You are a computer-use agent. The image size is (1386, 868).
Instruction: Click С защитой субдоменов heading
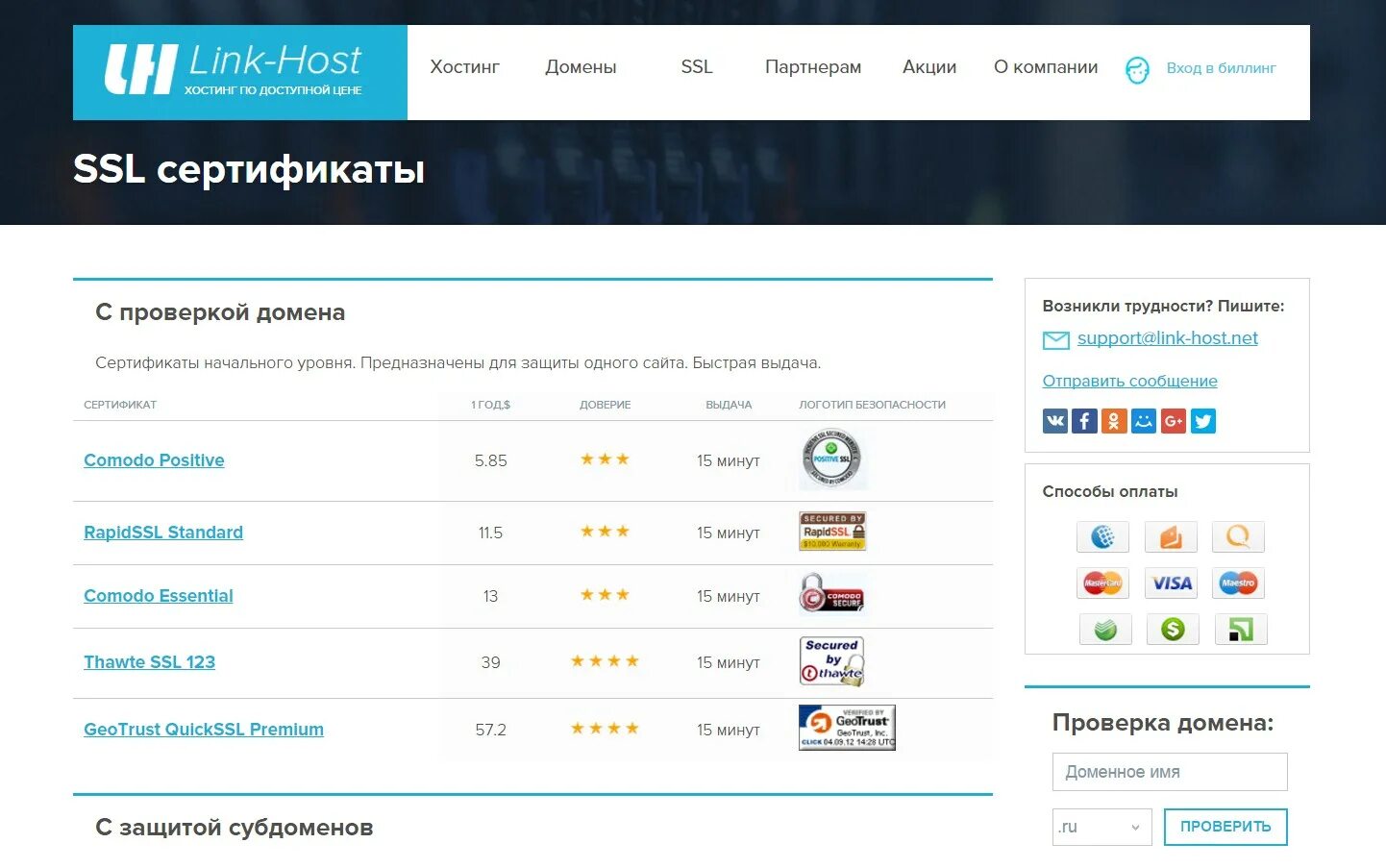pyautogui.click(x=234, y=828)
